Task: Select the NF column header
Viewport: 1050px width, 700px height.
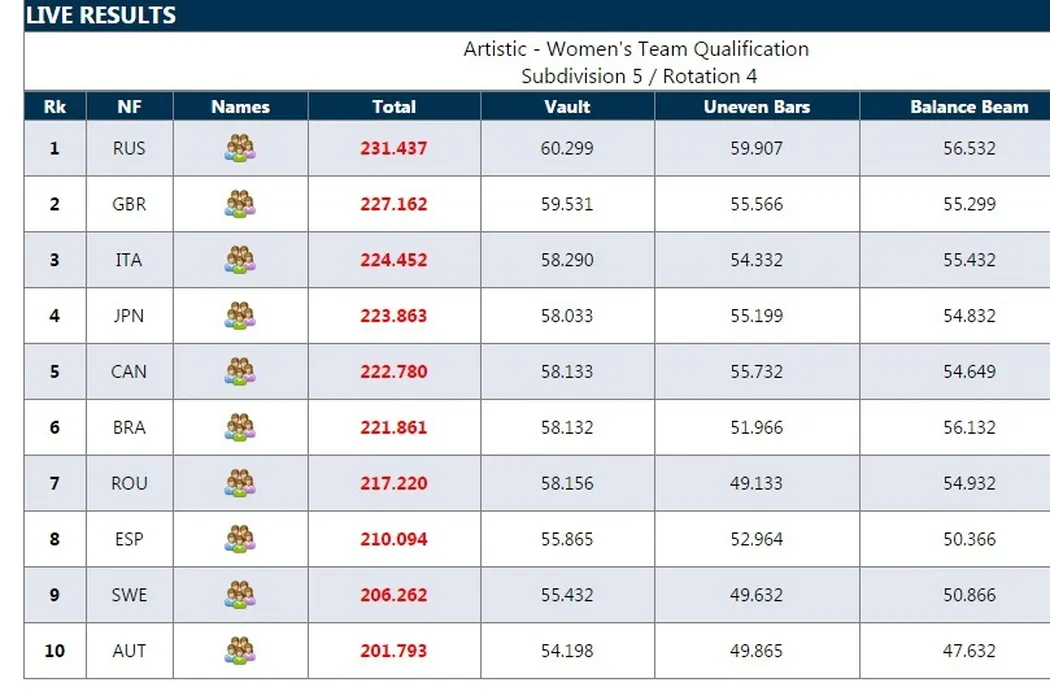Action: click(129, 107)
